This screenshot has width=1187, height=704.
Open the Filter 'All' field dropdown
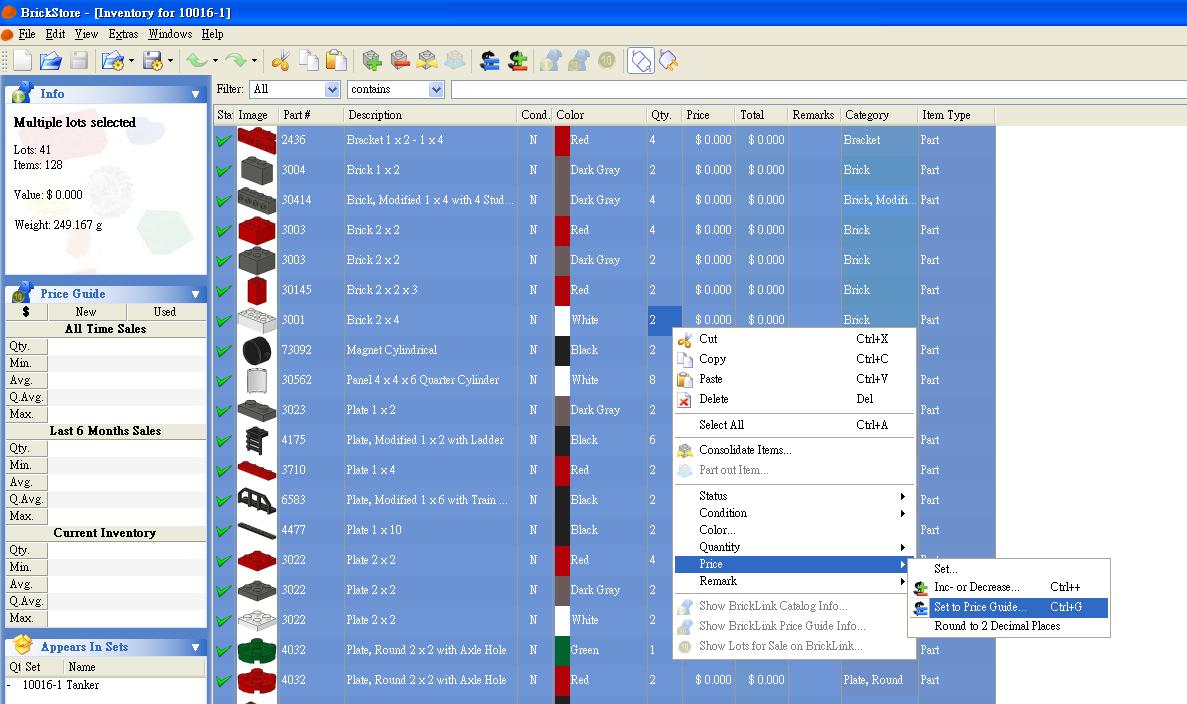332,89
